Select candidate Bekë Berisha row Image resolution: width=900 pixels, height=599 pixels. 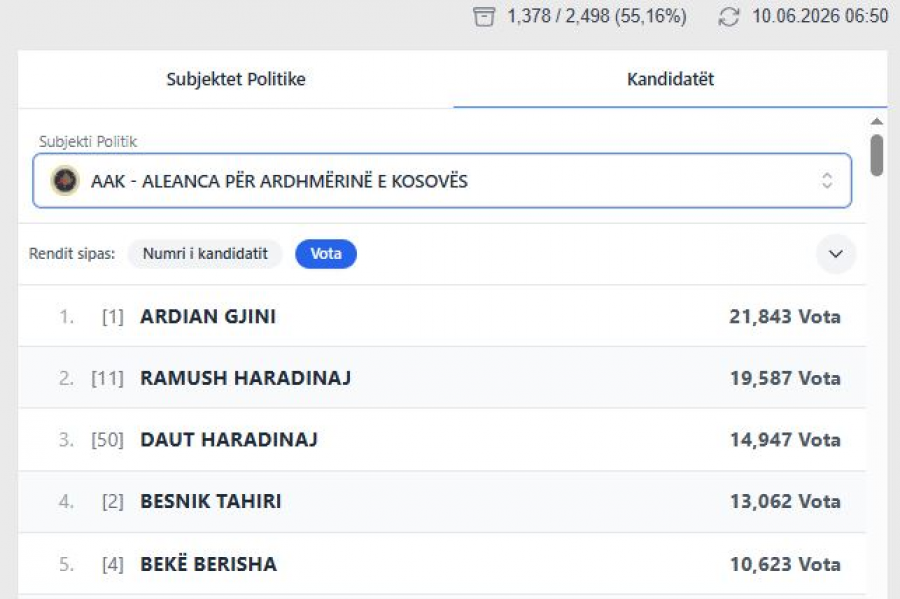[x=442, y=564]
